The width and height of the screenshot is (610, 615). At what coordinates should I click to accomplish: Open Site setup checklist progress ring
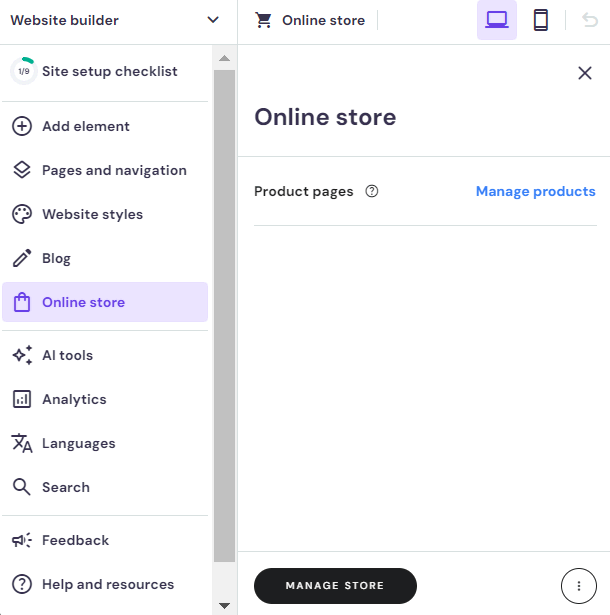coord(23,71)
